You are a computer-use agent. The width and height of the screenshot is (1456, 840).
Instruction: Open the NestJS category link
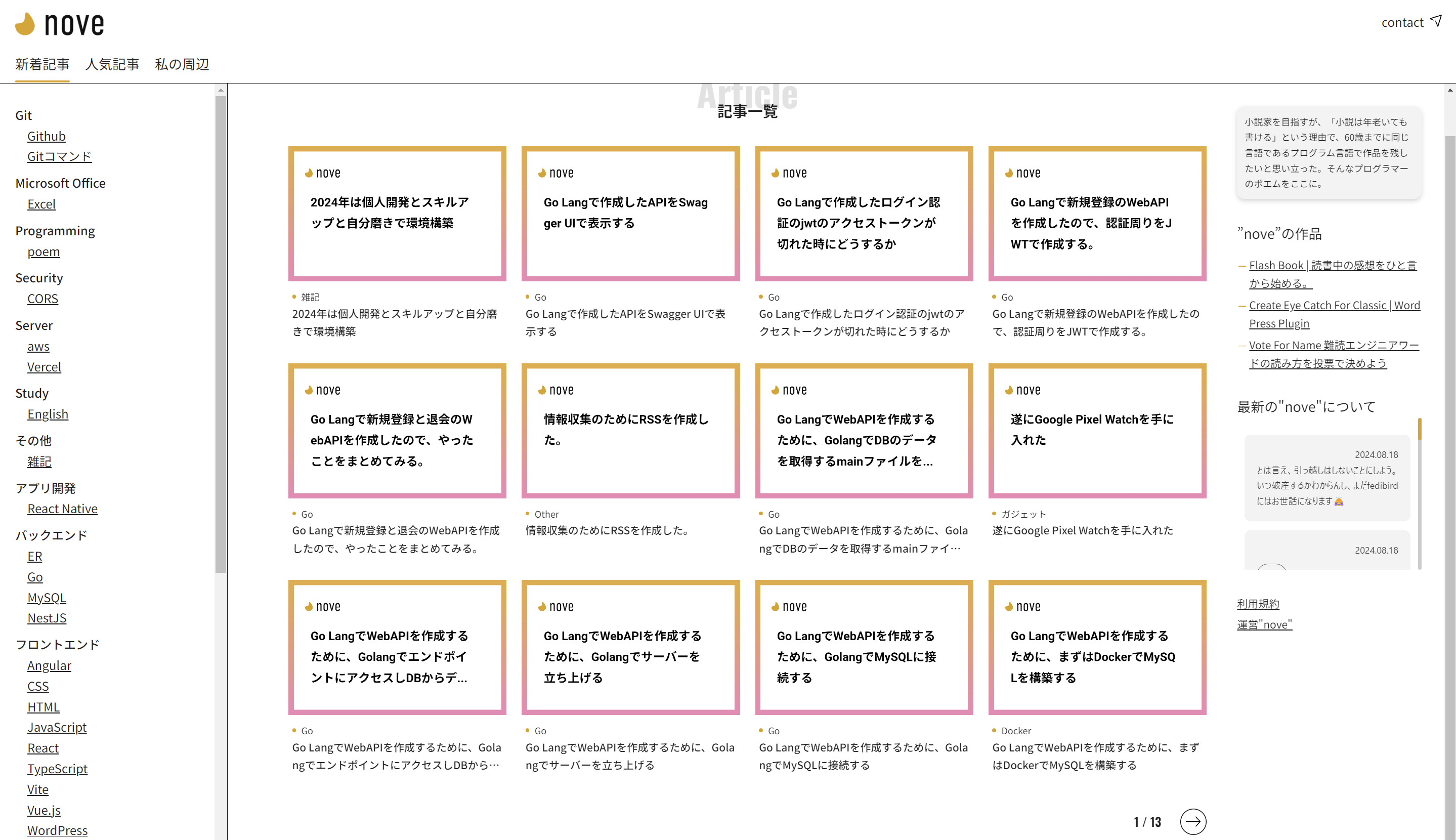point(47,618)
